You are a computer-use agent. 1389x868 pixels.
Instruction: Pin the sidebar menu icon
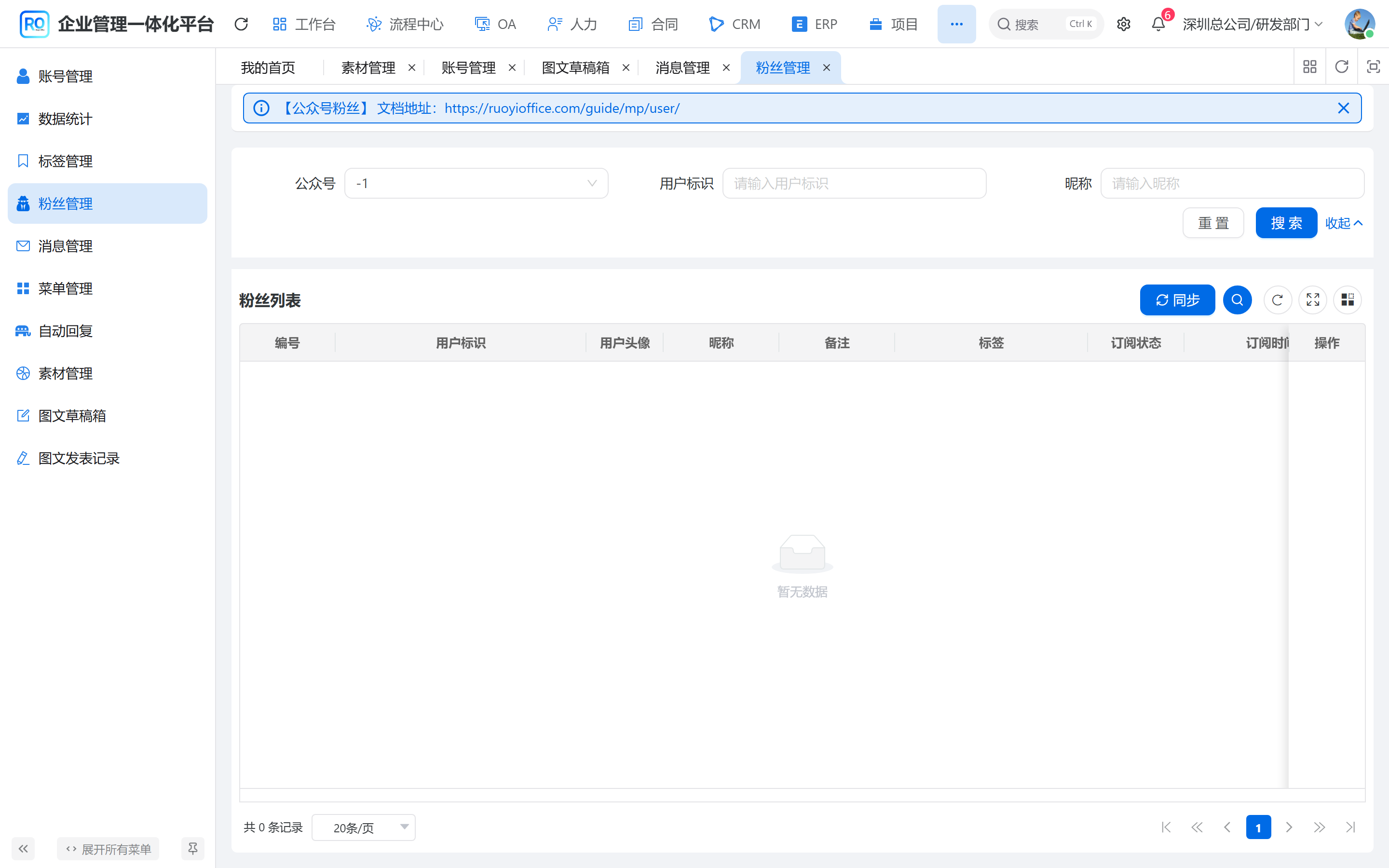tap(193, 849)
